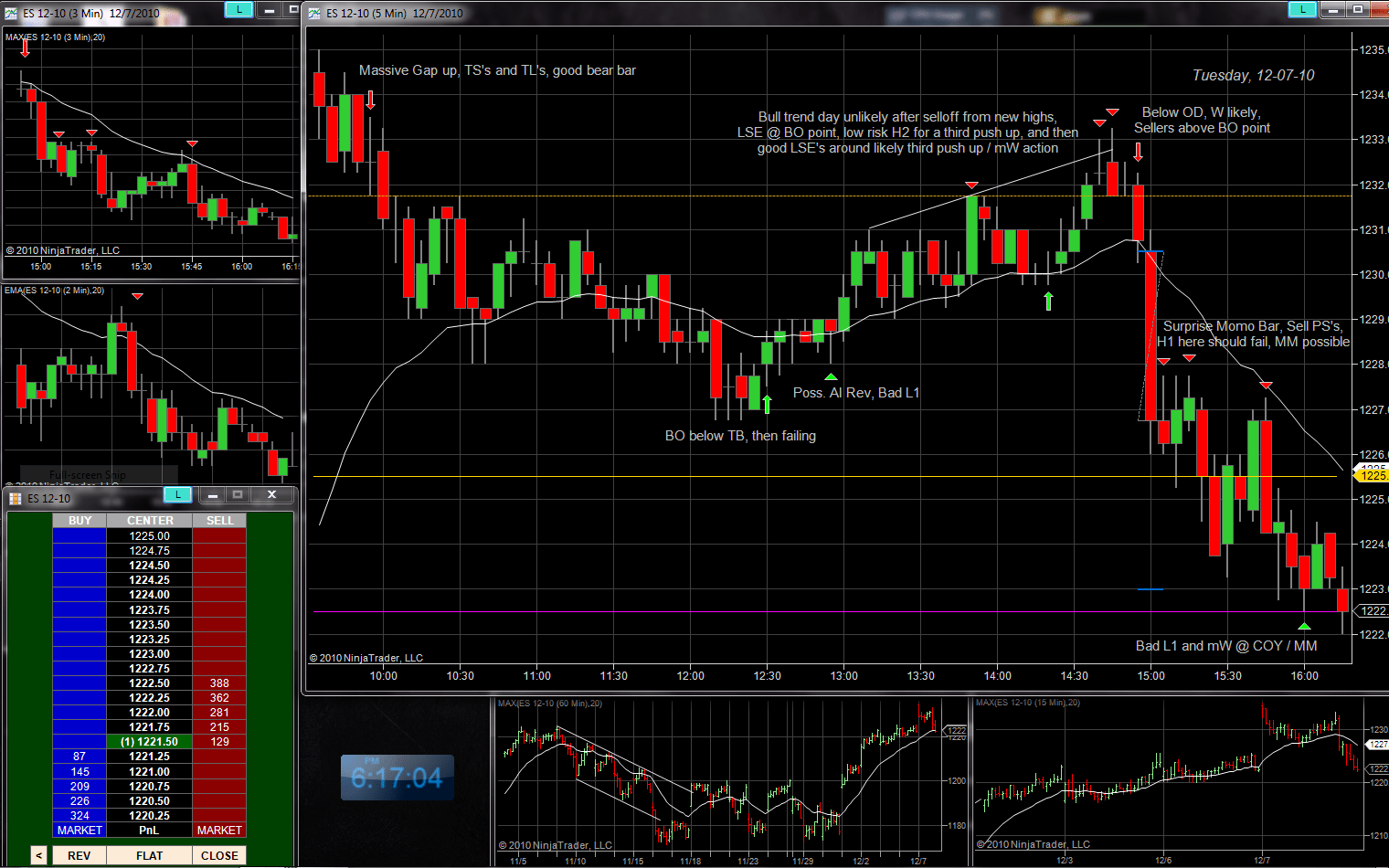Click the red sell-side MARKET cell
This screenshot has width=1389, height=868.
pyautogui.click(x=219, y=830)
